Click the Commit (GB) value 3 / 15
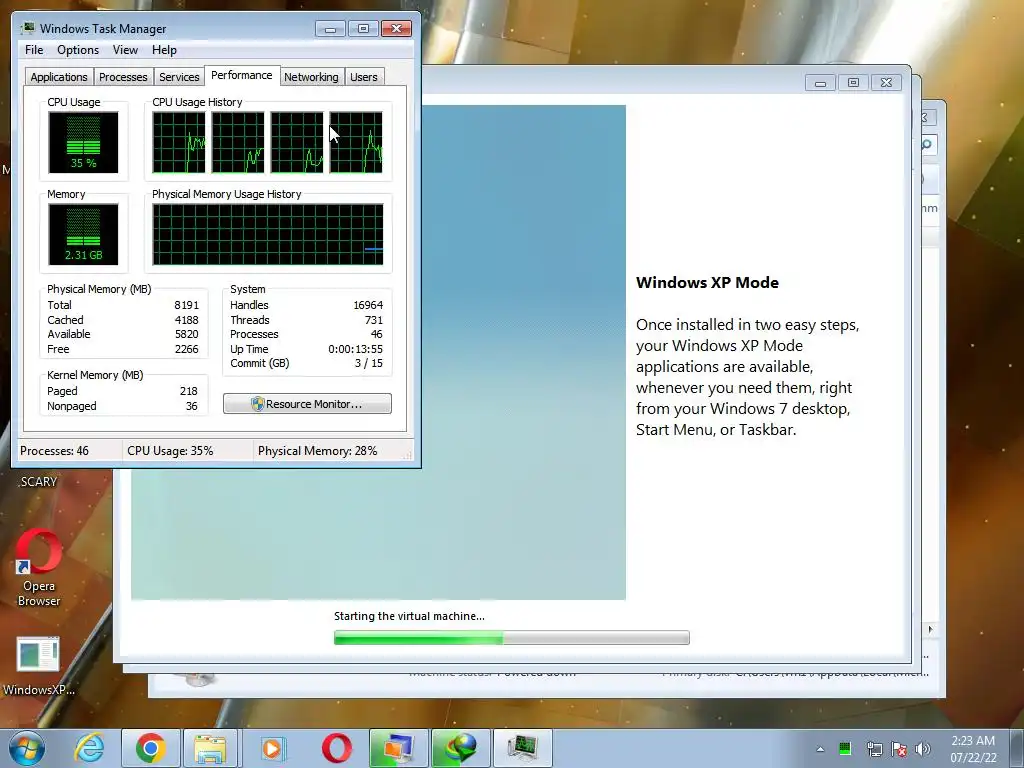 [368, 363]
